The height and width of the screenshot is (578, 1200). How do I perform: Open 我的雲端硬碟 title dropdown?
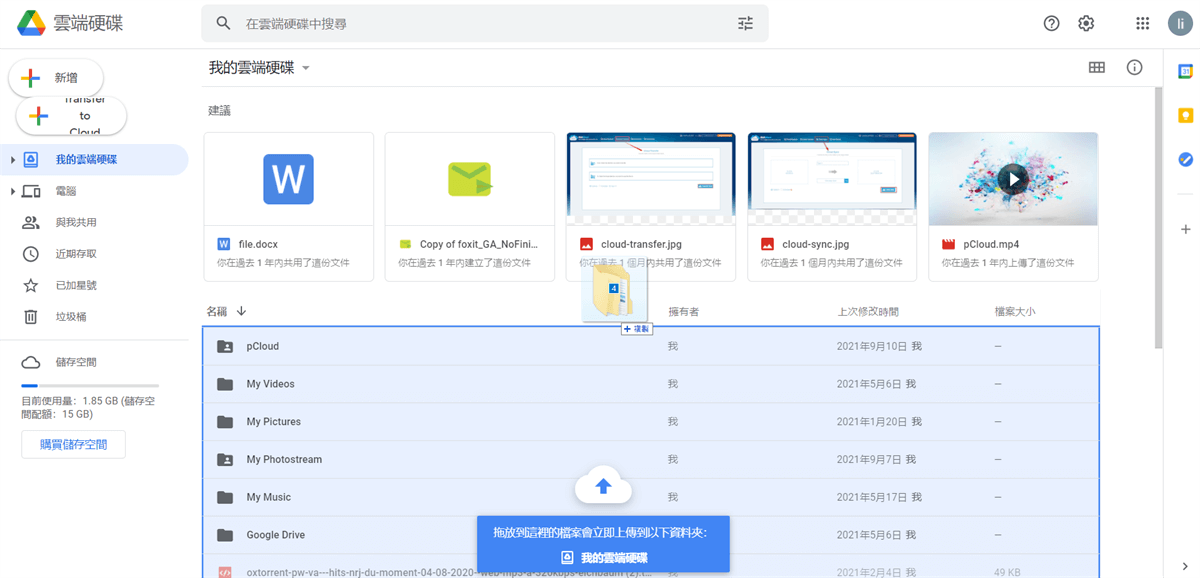click(x=306, y=68)
